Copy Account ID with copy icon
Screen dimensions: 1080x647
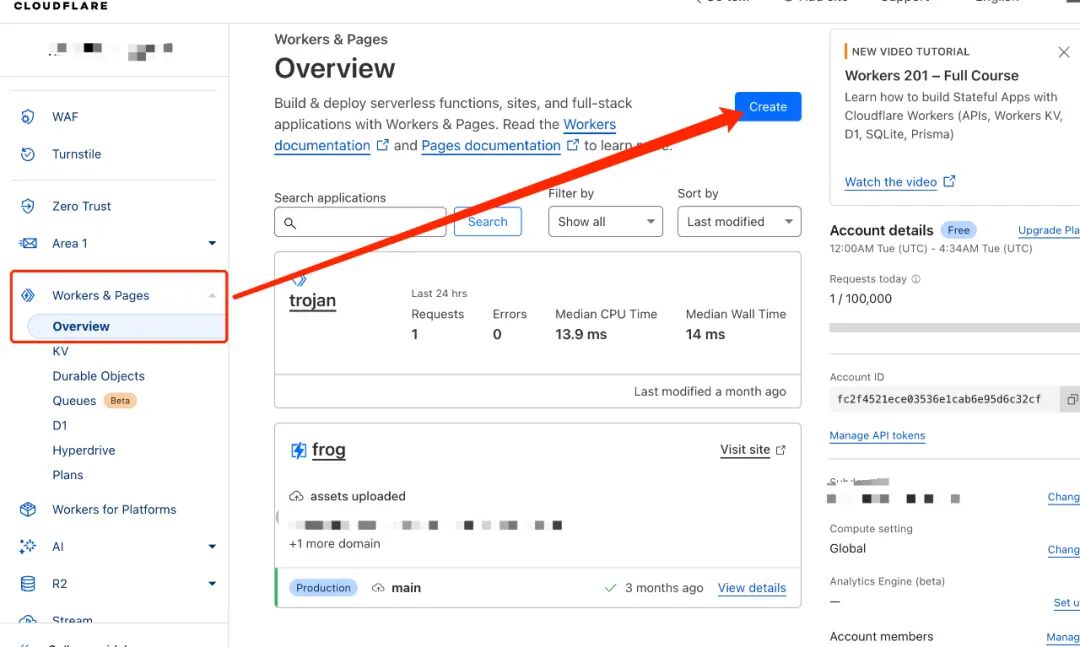(1072, 399)
